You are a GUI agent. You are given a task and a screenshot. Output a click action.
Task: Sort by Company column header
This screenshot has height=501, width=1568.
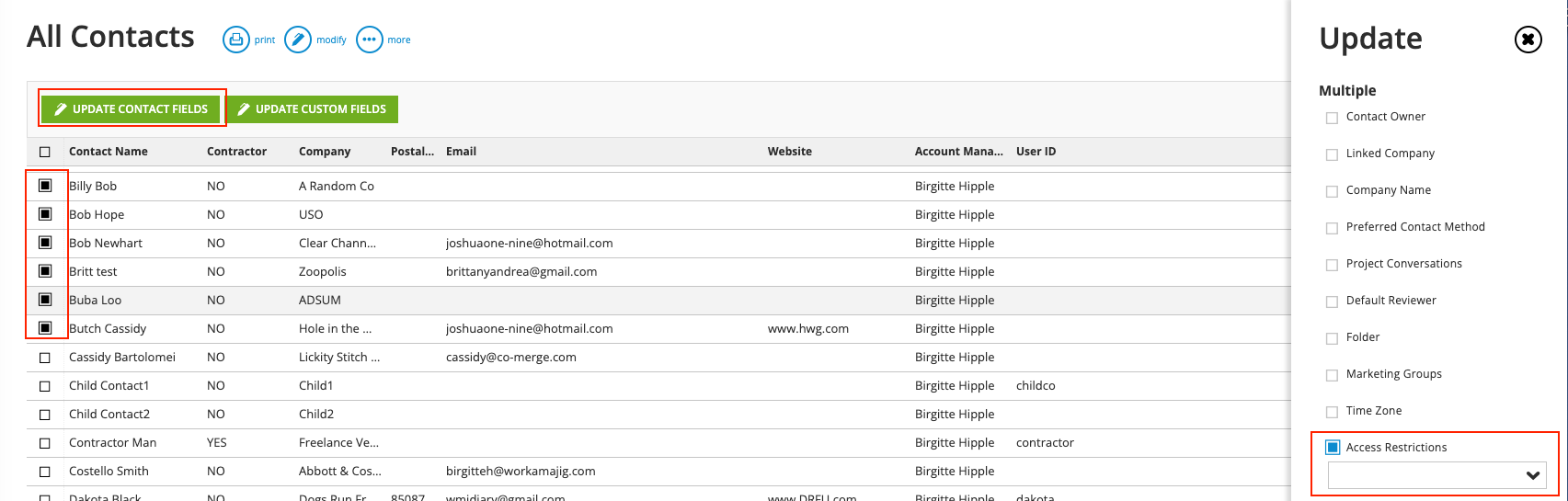(325, 152)
